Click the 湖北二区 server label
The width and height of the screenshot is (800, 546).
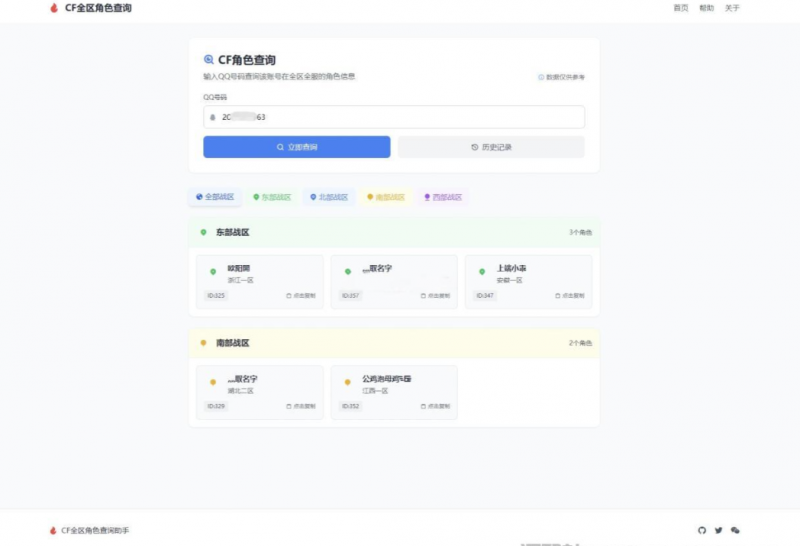[240, 391]
